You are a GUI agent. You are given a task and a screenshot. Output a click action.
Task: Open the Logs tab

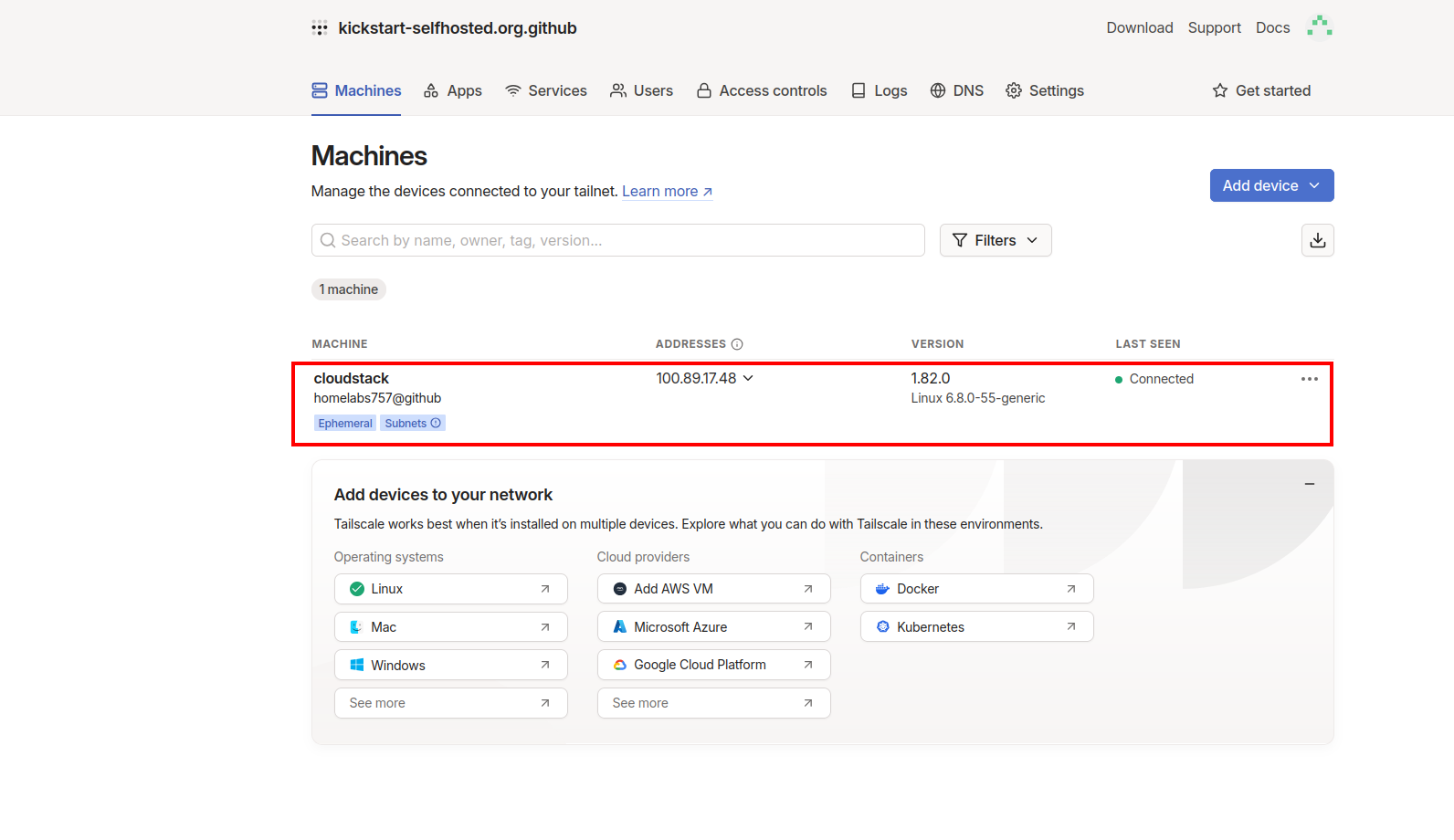(x=879, y=90)
